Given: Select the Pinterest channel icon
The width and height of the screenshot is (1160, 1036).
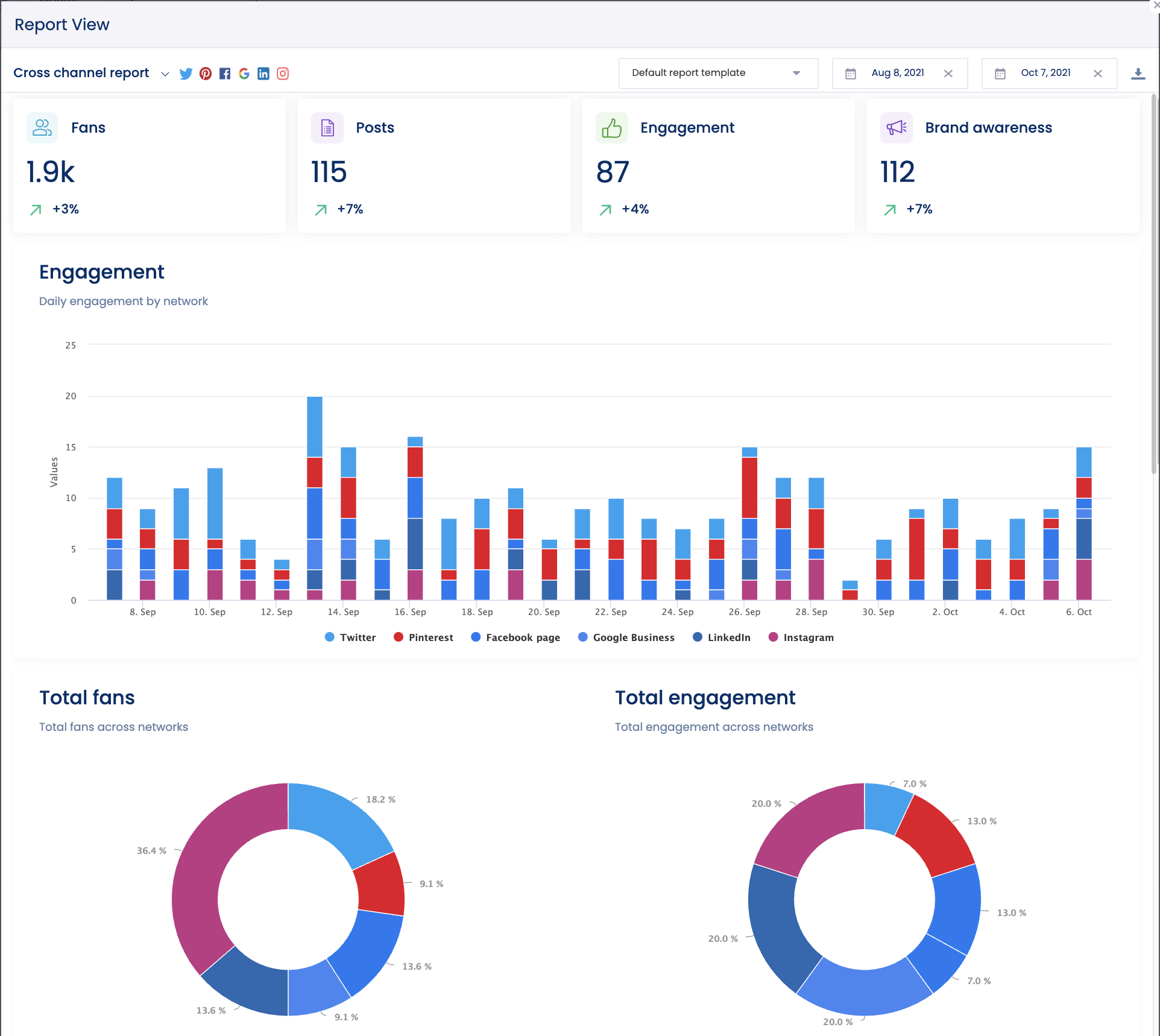Looking at the screenshot, I should pyautogui.click(x=206, y=73).
